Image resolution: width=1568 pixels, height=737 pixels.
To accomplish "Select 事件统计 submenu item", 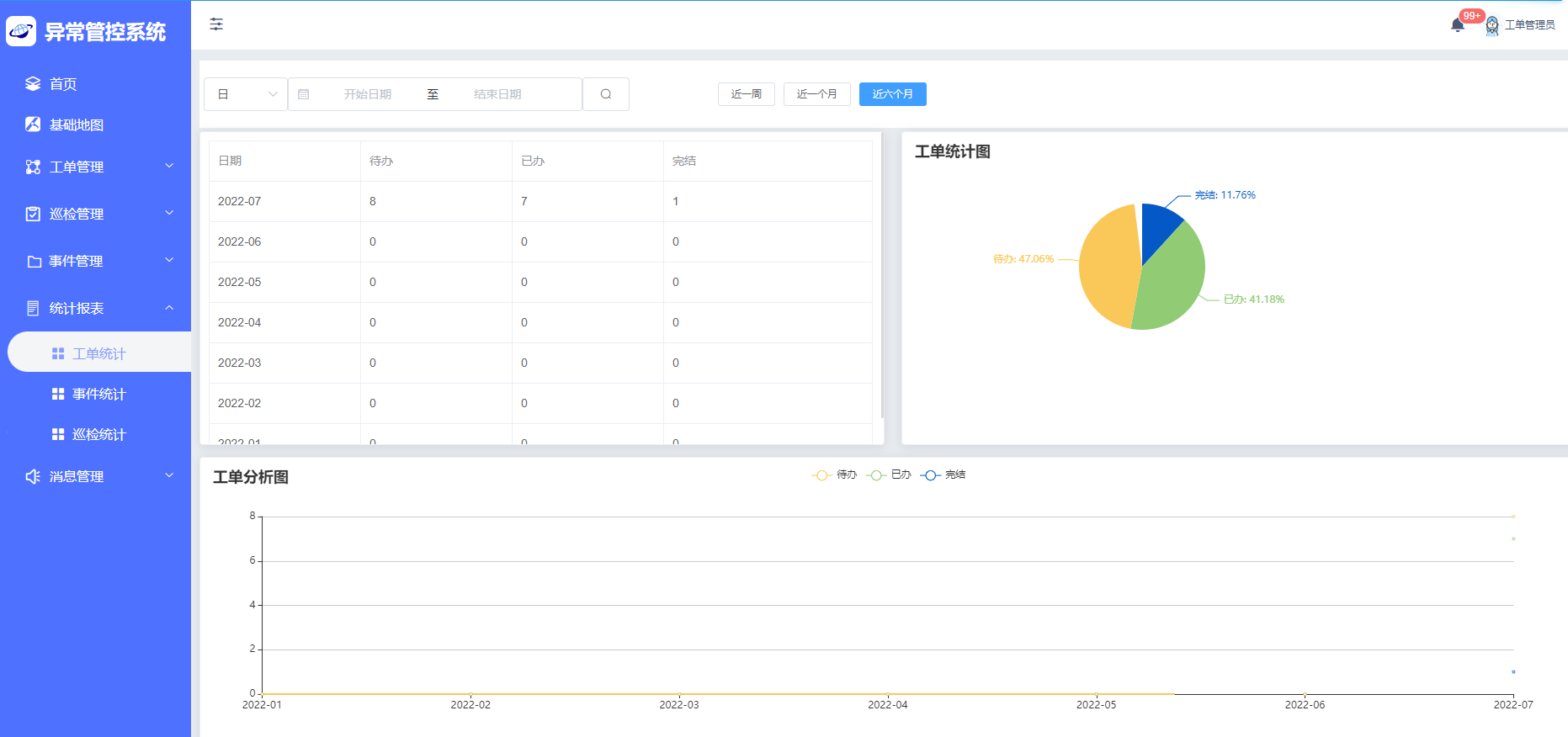I will click(95, 394).
